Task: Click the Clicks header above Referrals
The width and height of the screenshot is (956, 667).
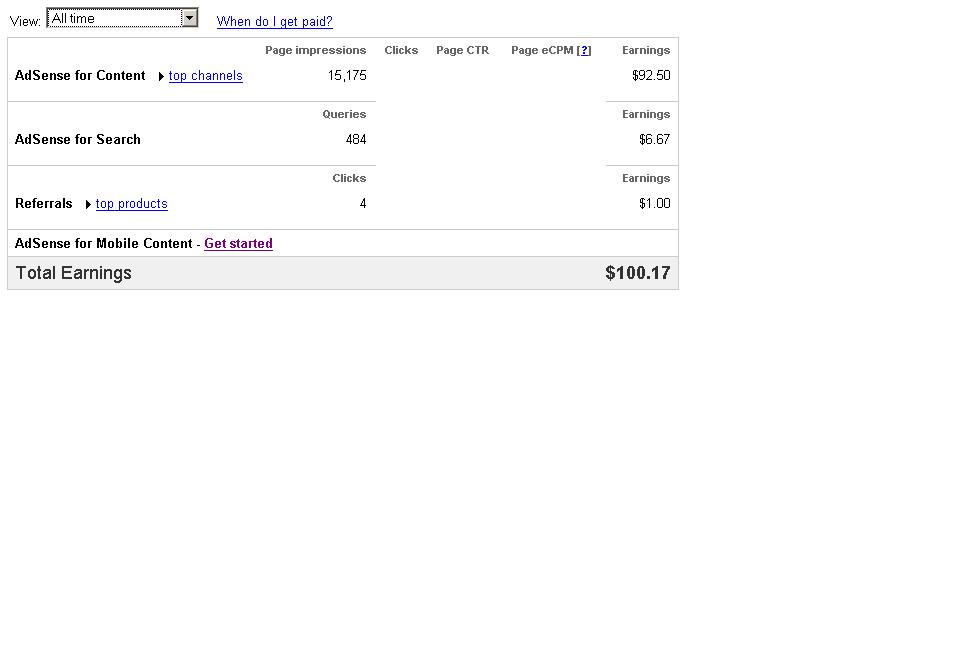Action: pos(349,179)
